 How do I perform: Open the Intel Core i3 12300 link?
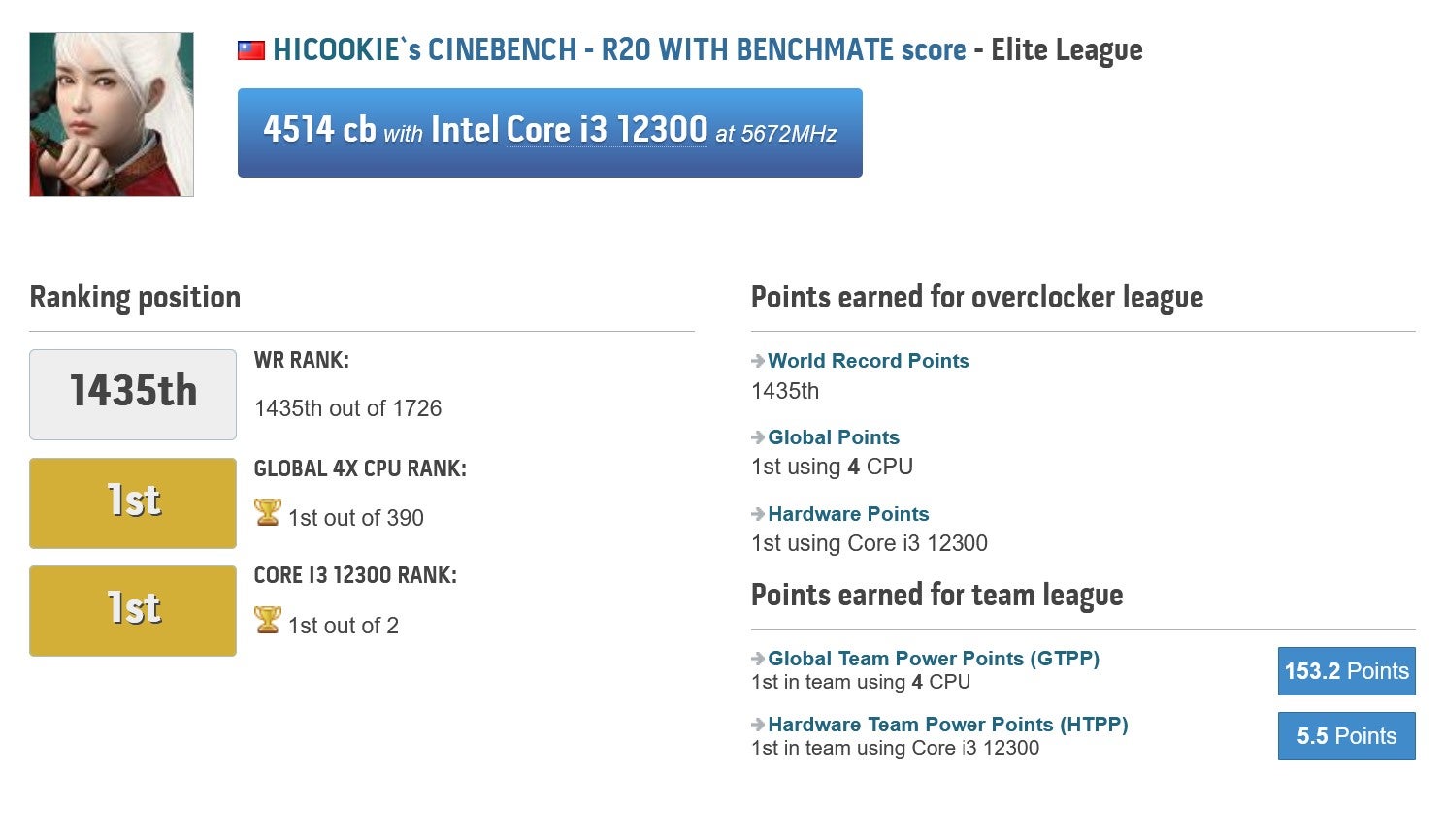(569, 129)
